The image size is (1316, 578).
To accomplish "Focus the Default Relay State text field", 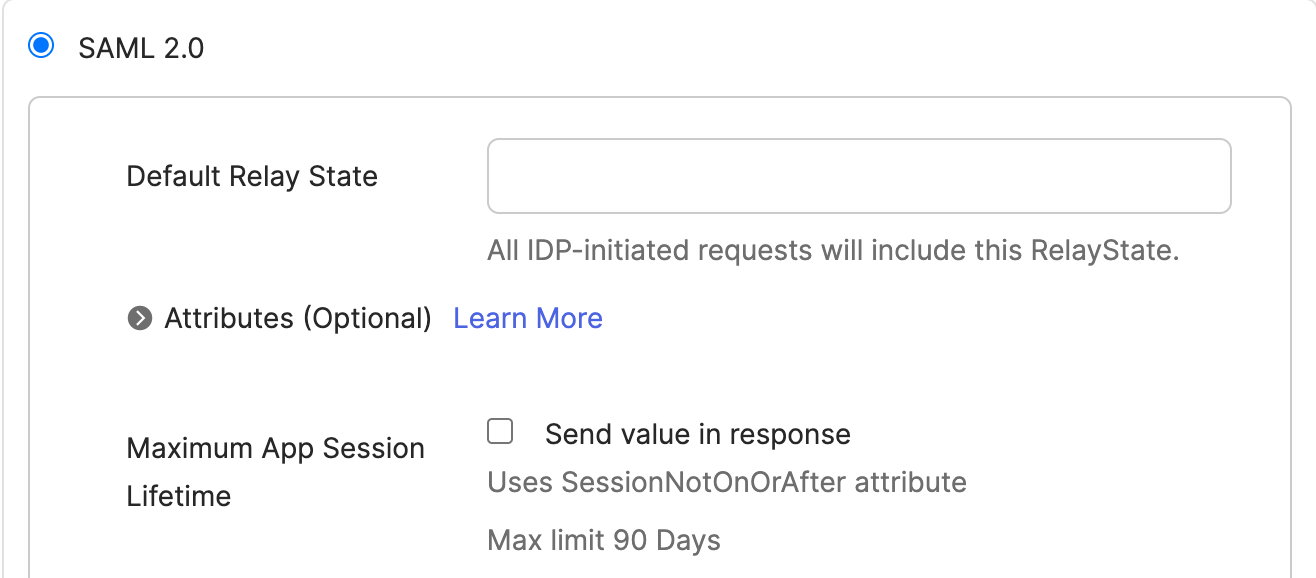I will click(x=858, y=176).
